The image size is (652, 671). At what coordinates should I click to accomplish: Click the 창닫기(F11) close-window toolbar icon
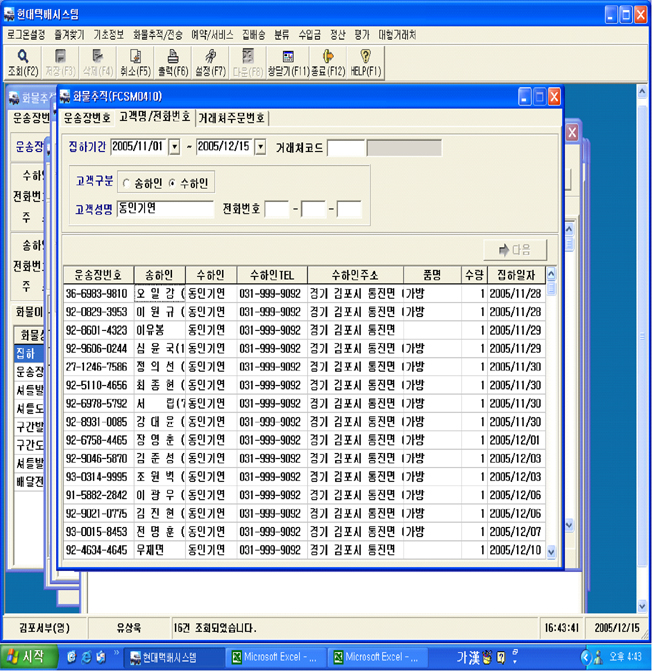288,61
